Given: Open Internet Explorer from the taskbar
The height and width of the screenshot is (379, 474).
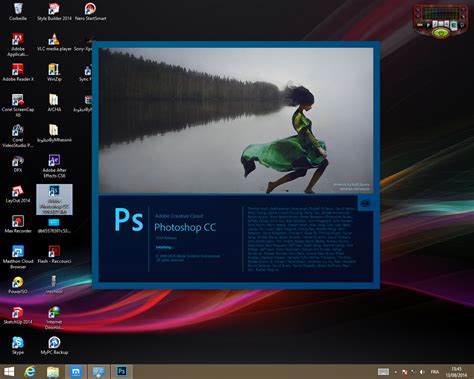Looking at the screenshot, I should pyautogui.click(x=30, y=371).
